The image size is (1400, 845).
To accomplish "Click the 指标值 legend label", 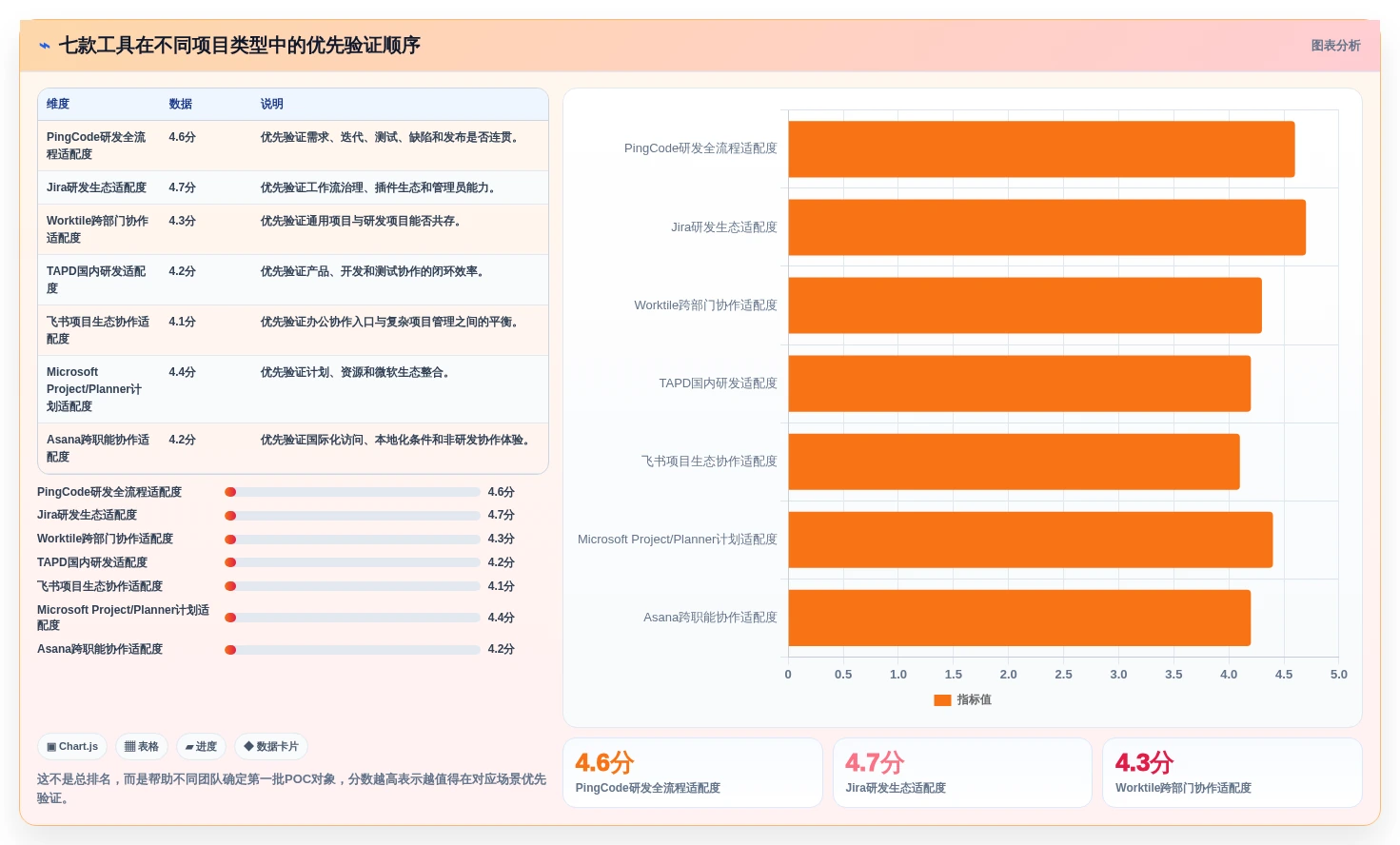I will (x=974, y=700).
